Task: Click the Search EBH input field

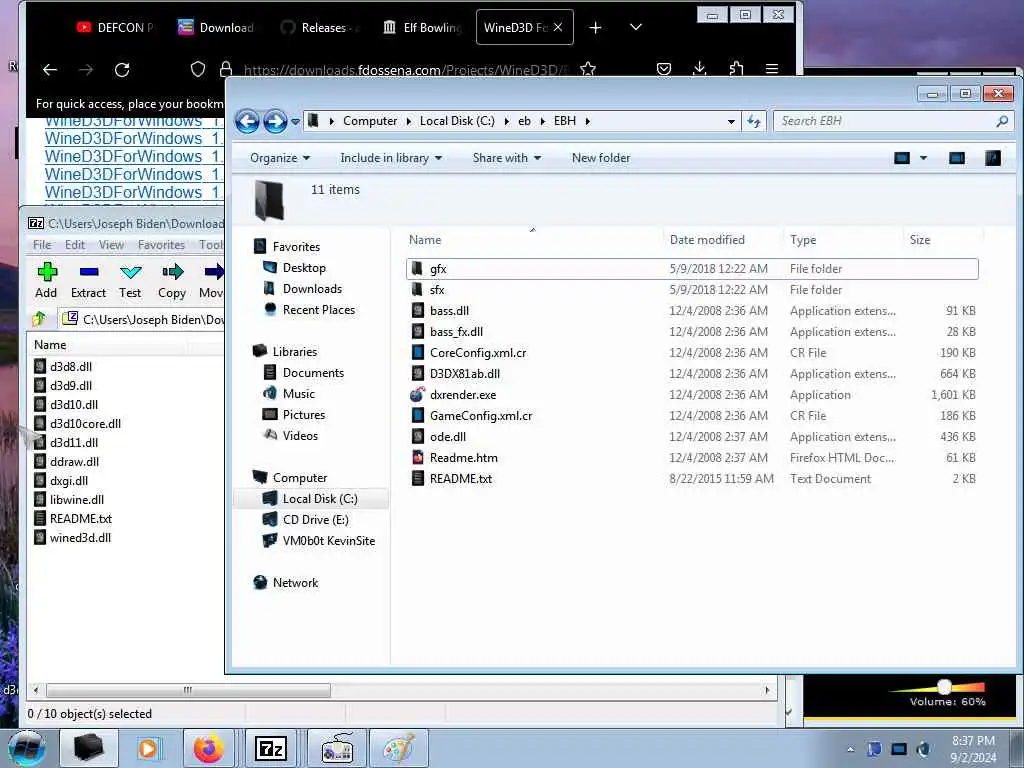Action: point(893,121)
